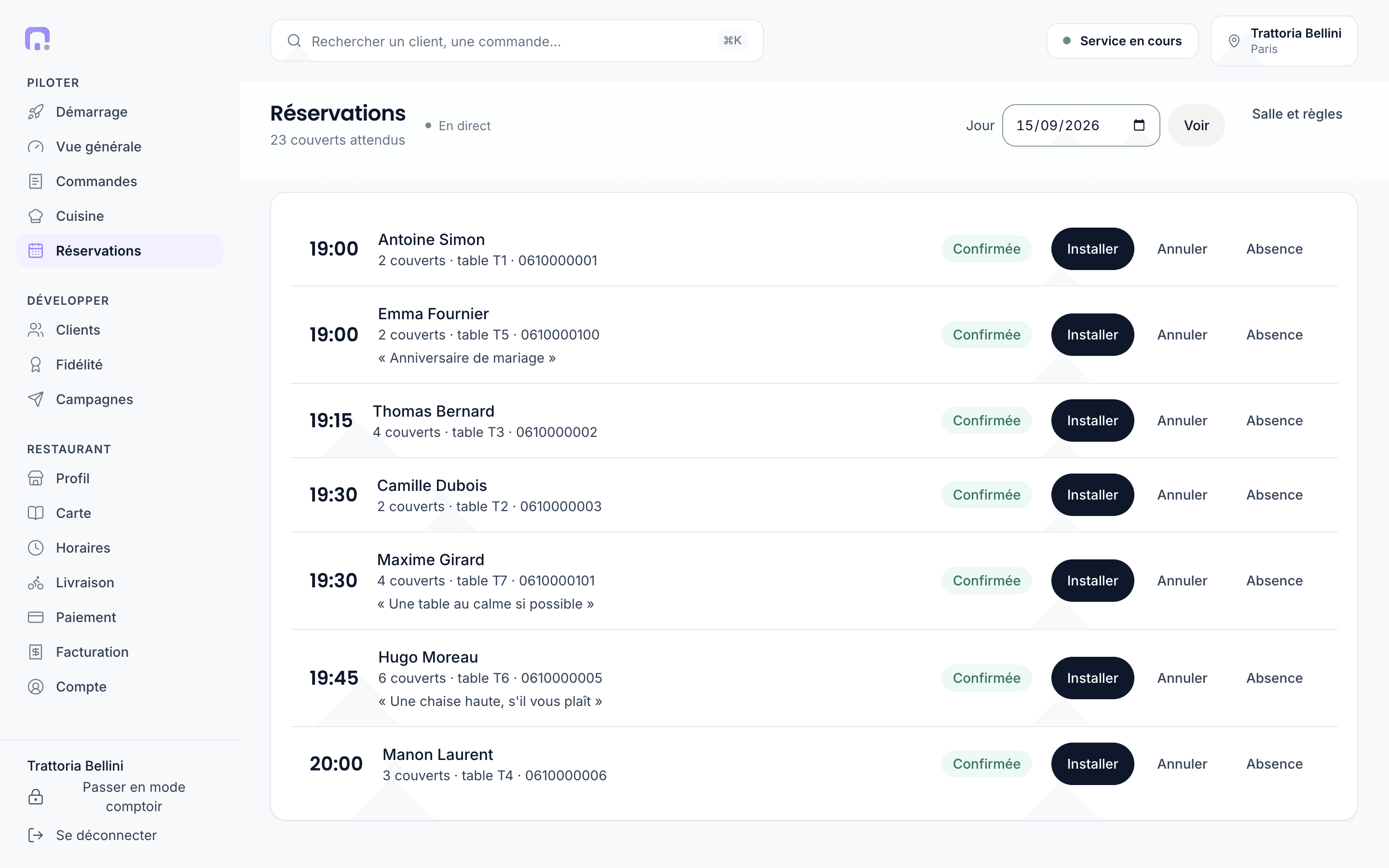Click the Campagnes paper plane icon

tap(36, 400)
